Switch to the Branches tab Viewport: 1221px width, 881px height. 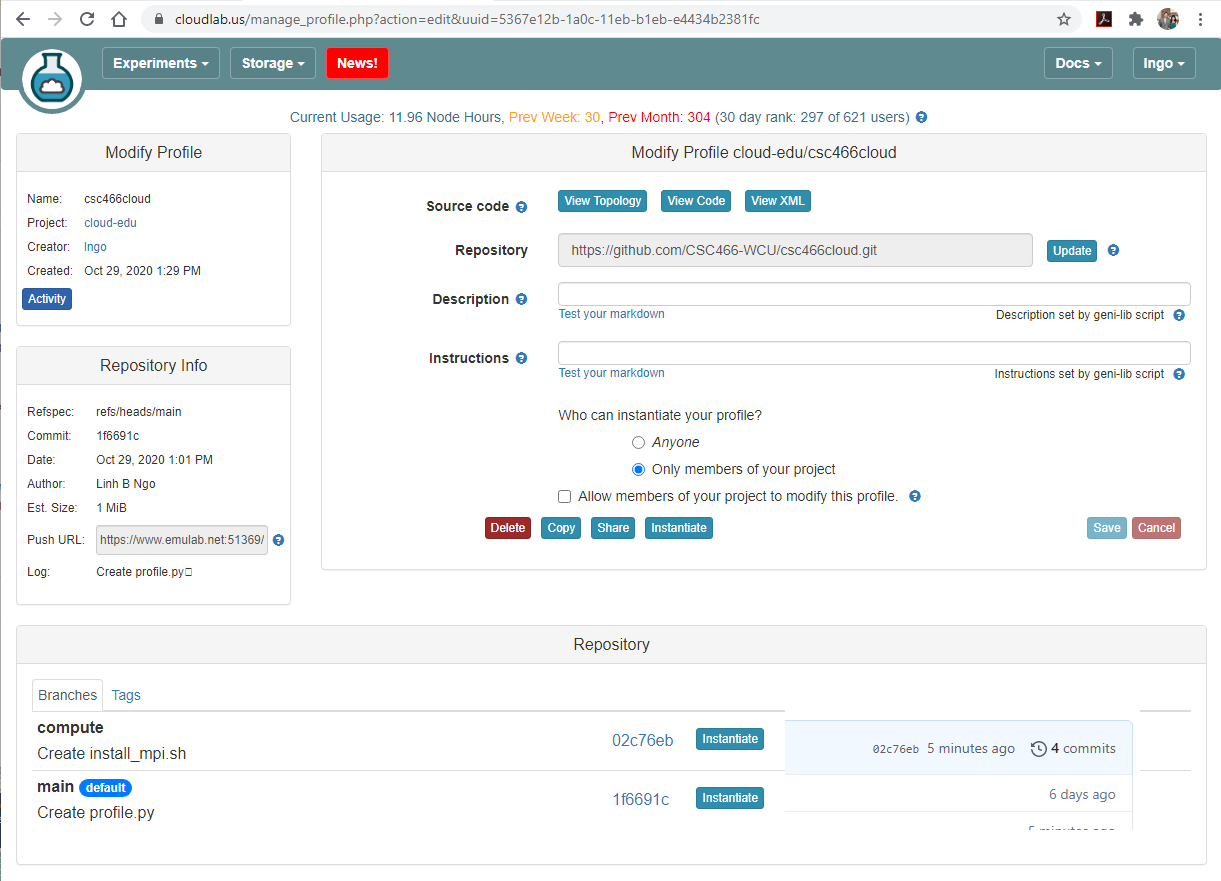pyautogui.click(x=68, y=695)
